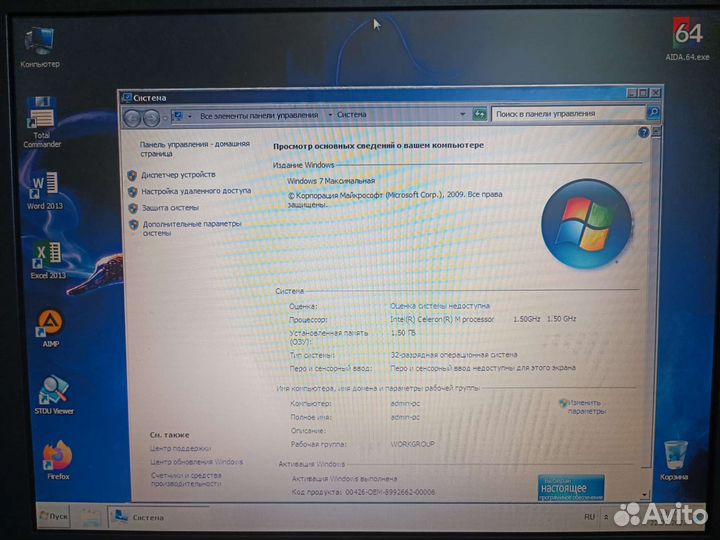Image resolution: width=720 pixels, height=540 pixels.
Task: Click the '1,50 ГБ' memory value
Action: tap(403, 332)
